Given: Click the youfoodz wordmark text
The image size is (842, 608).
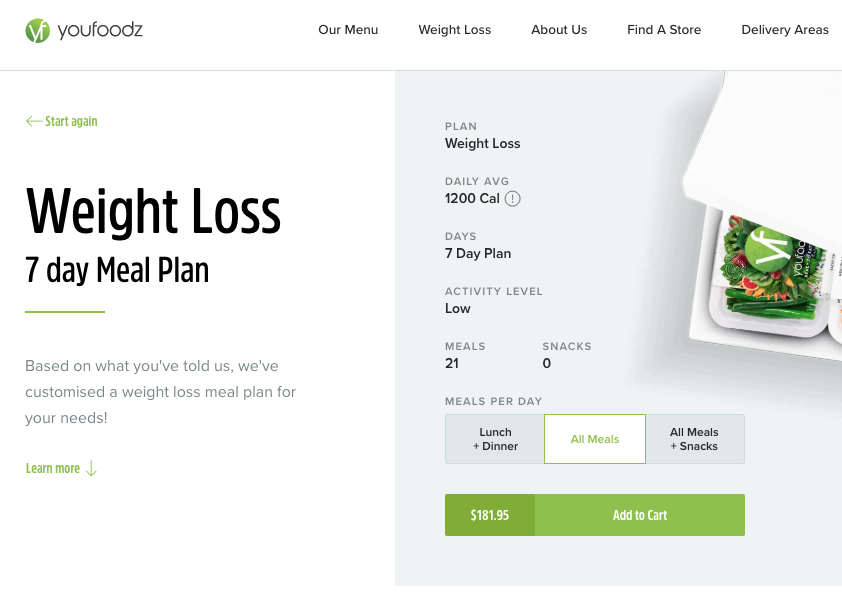Looking at the screenshot, I should point(100,31).
